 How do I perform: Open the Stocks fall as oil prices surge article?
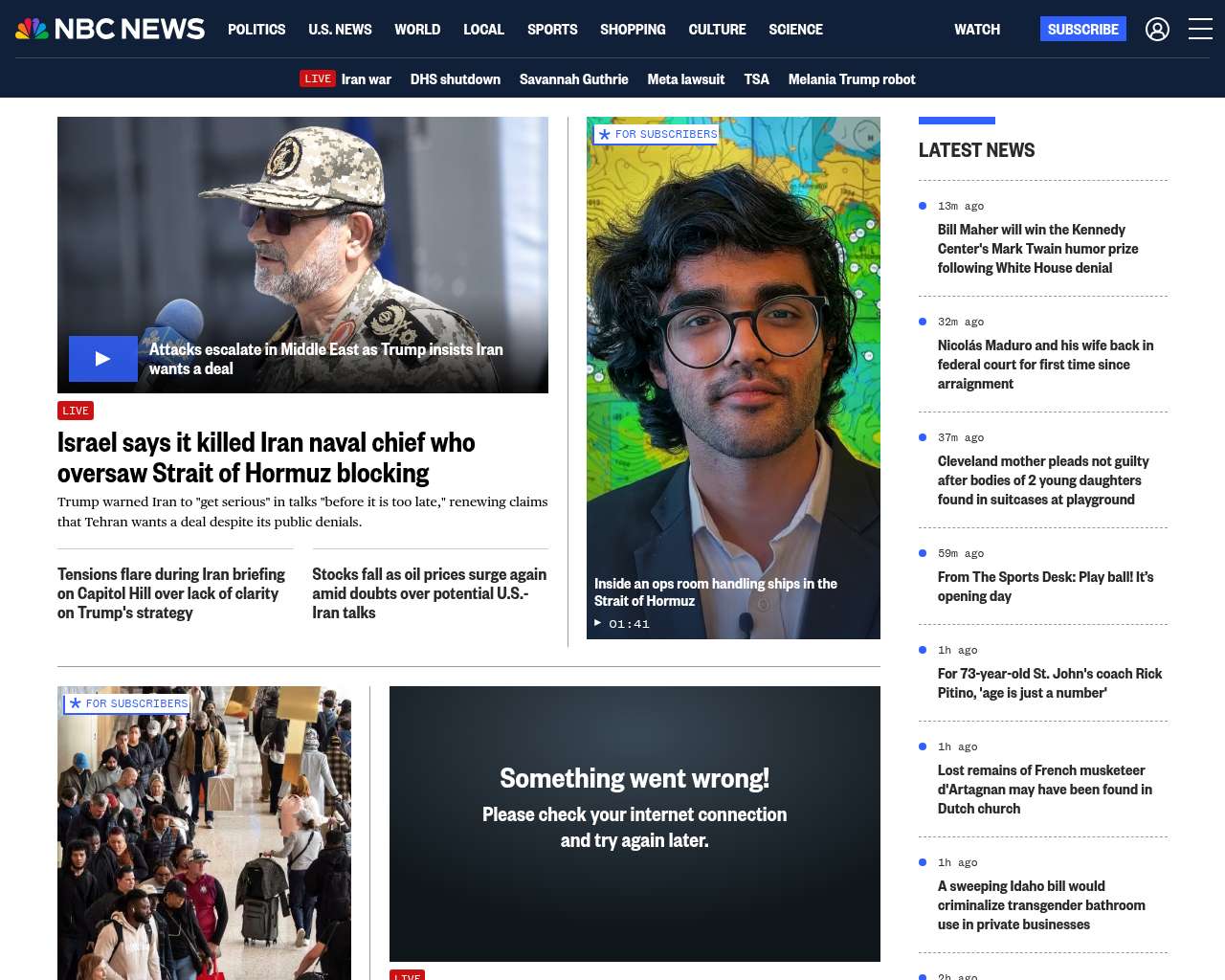429,593
